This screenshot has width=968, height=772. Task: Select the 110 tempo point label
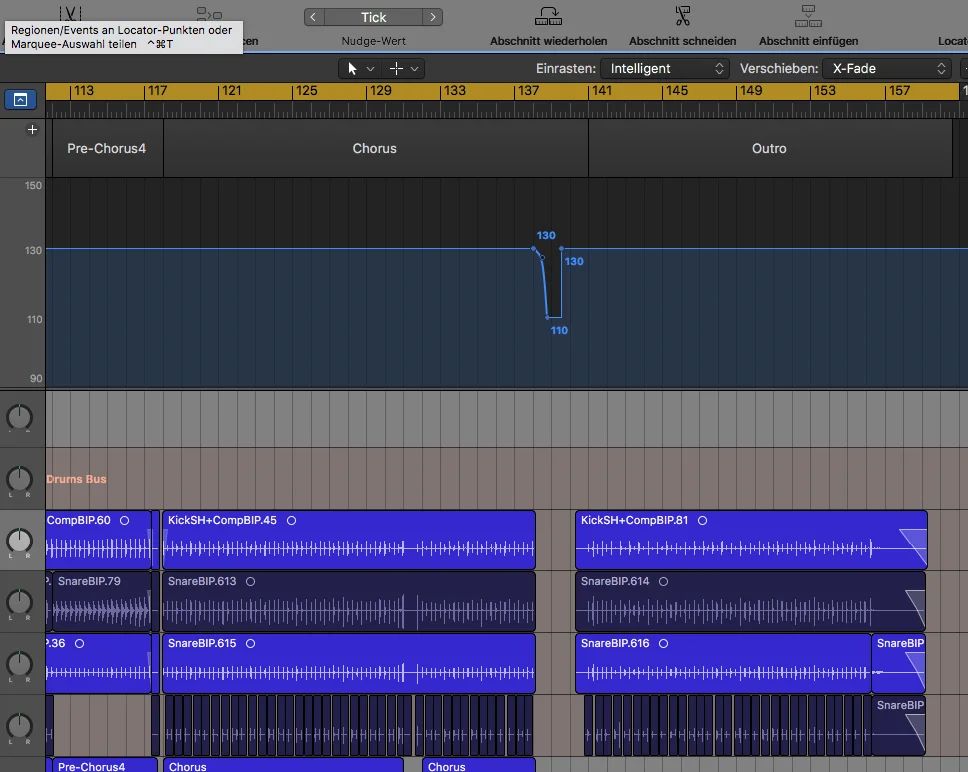pyautogui.click(x=559, y=331)
